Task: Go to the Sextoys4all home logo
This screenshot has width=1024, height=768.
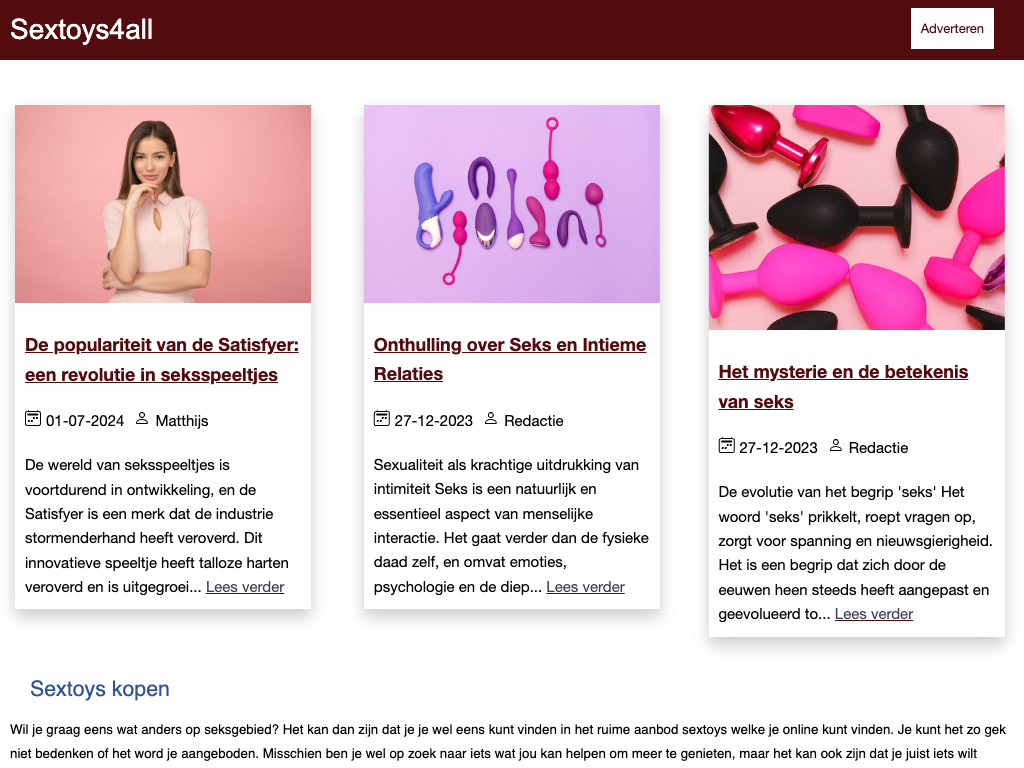Action: pyautogui.click(x=82, y=29)
